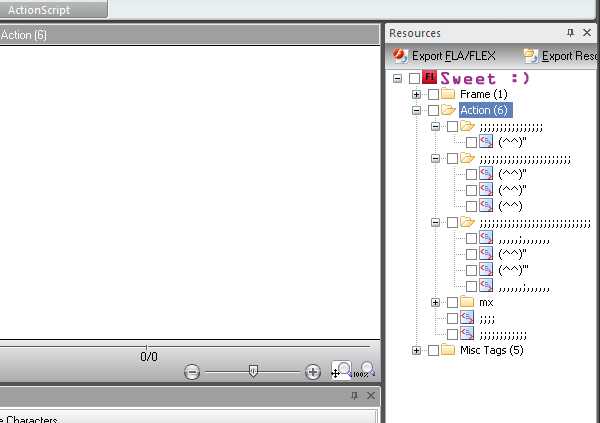Select the Frame (1) folder icon

click(448, 94)
